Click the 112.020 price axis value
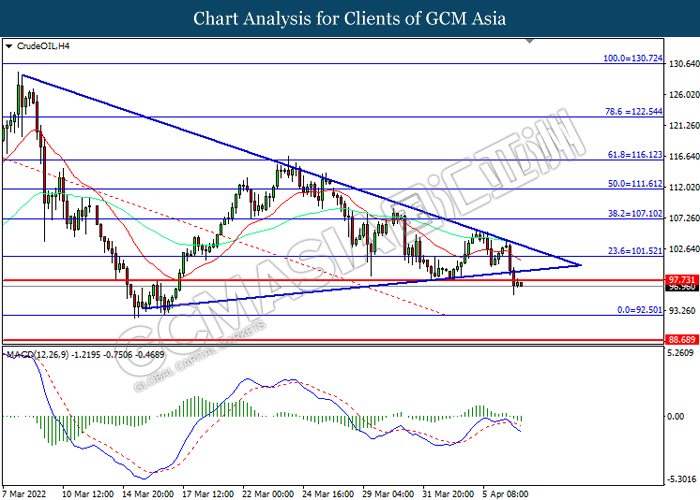The width and height of the screenshot is (700, 500). [683, 188]
